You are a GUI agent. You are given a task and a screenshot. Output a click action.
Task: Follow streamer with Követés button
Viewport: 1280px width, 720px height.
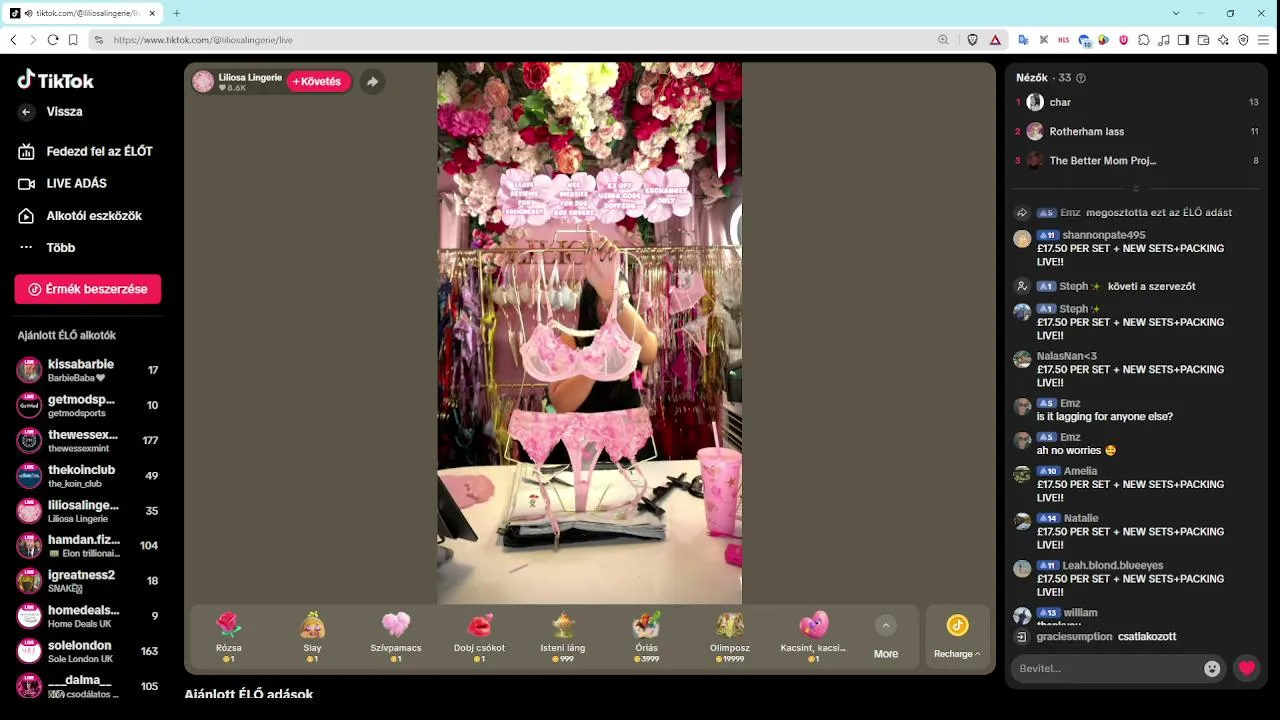click(x=318, y=82)
